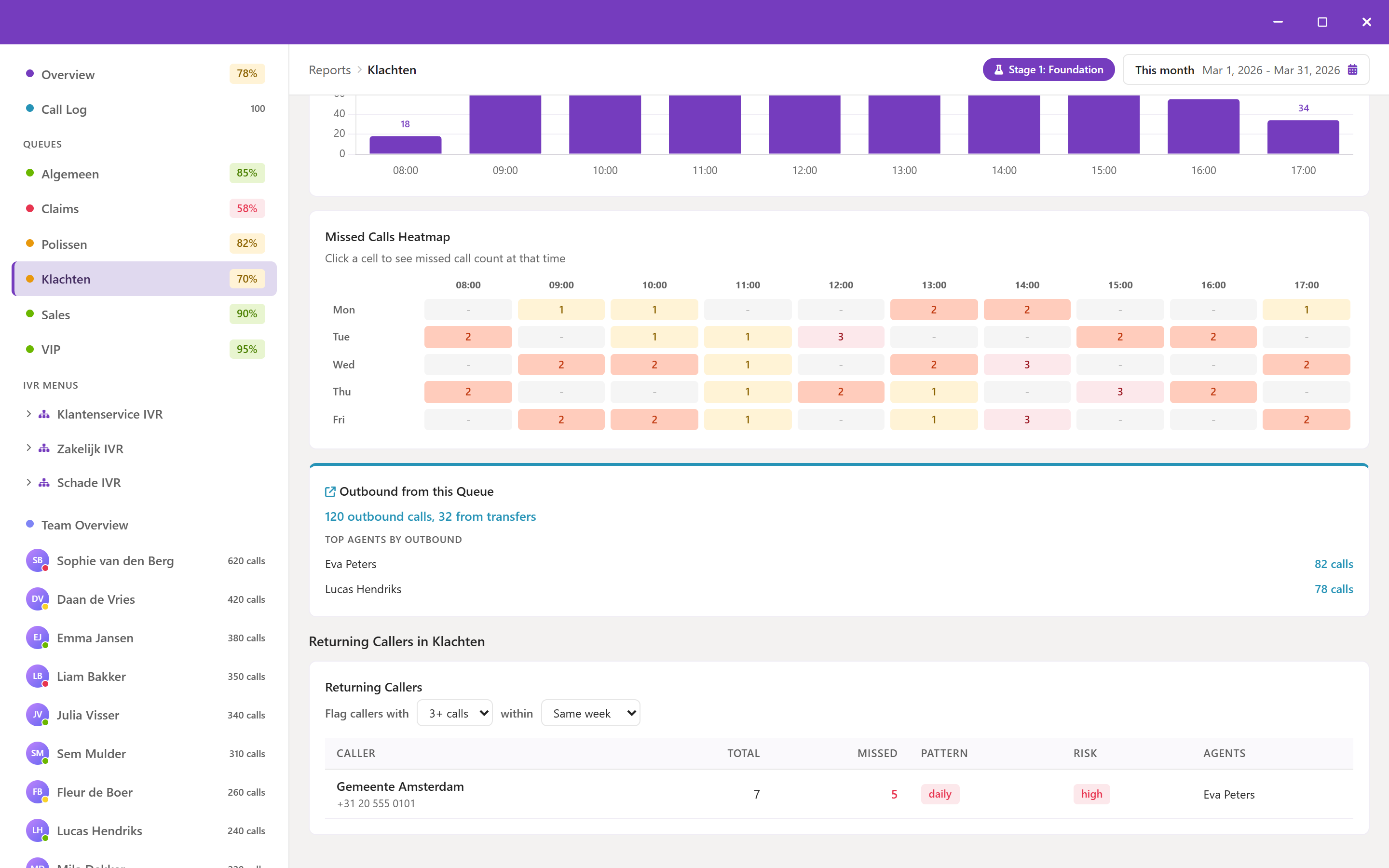
Task: Sort by the TOTAL column header
Action: [x=743, y=753]
